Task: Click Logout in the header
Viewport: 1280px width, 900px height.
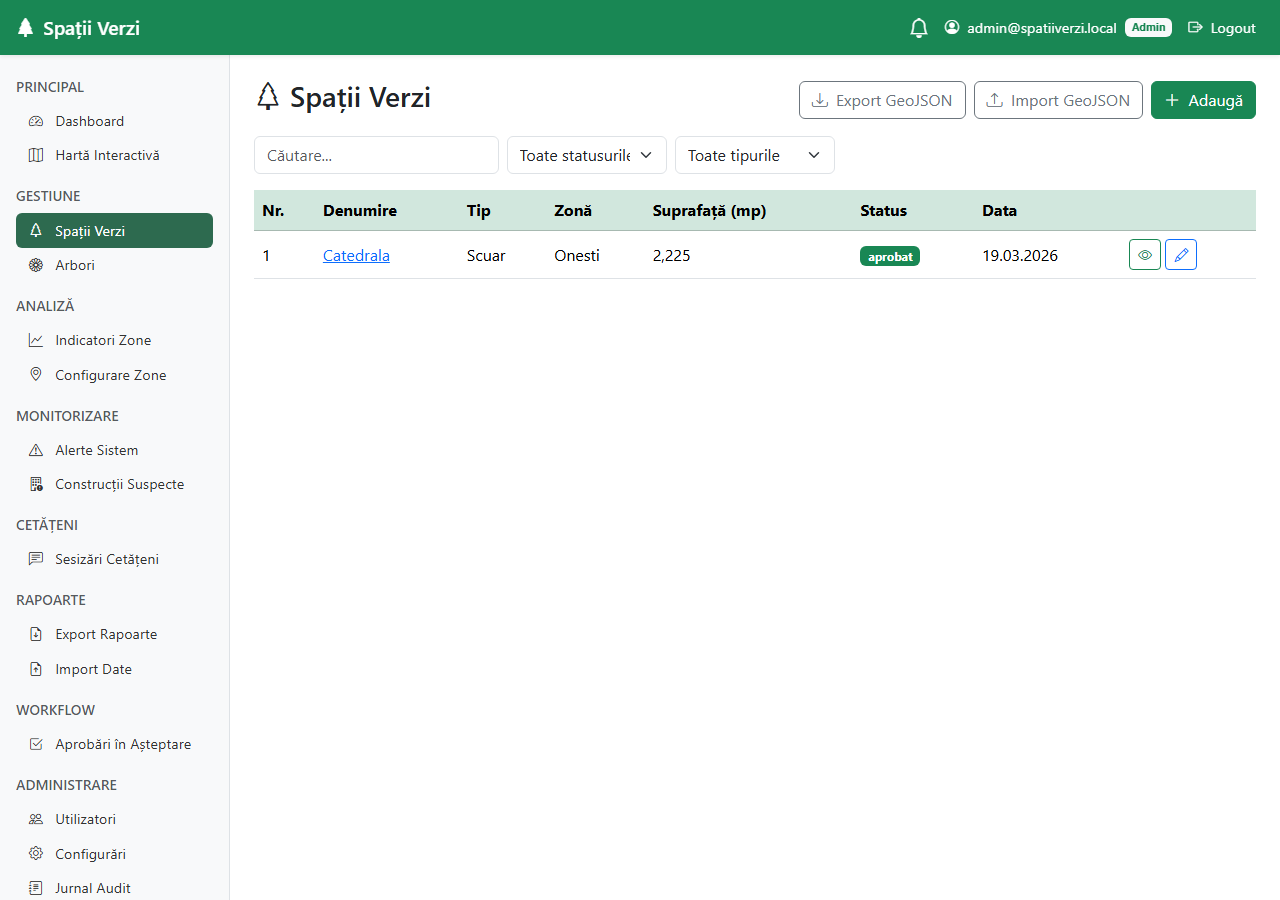Action: pyautogui.click(x=1221, y=28)
